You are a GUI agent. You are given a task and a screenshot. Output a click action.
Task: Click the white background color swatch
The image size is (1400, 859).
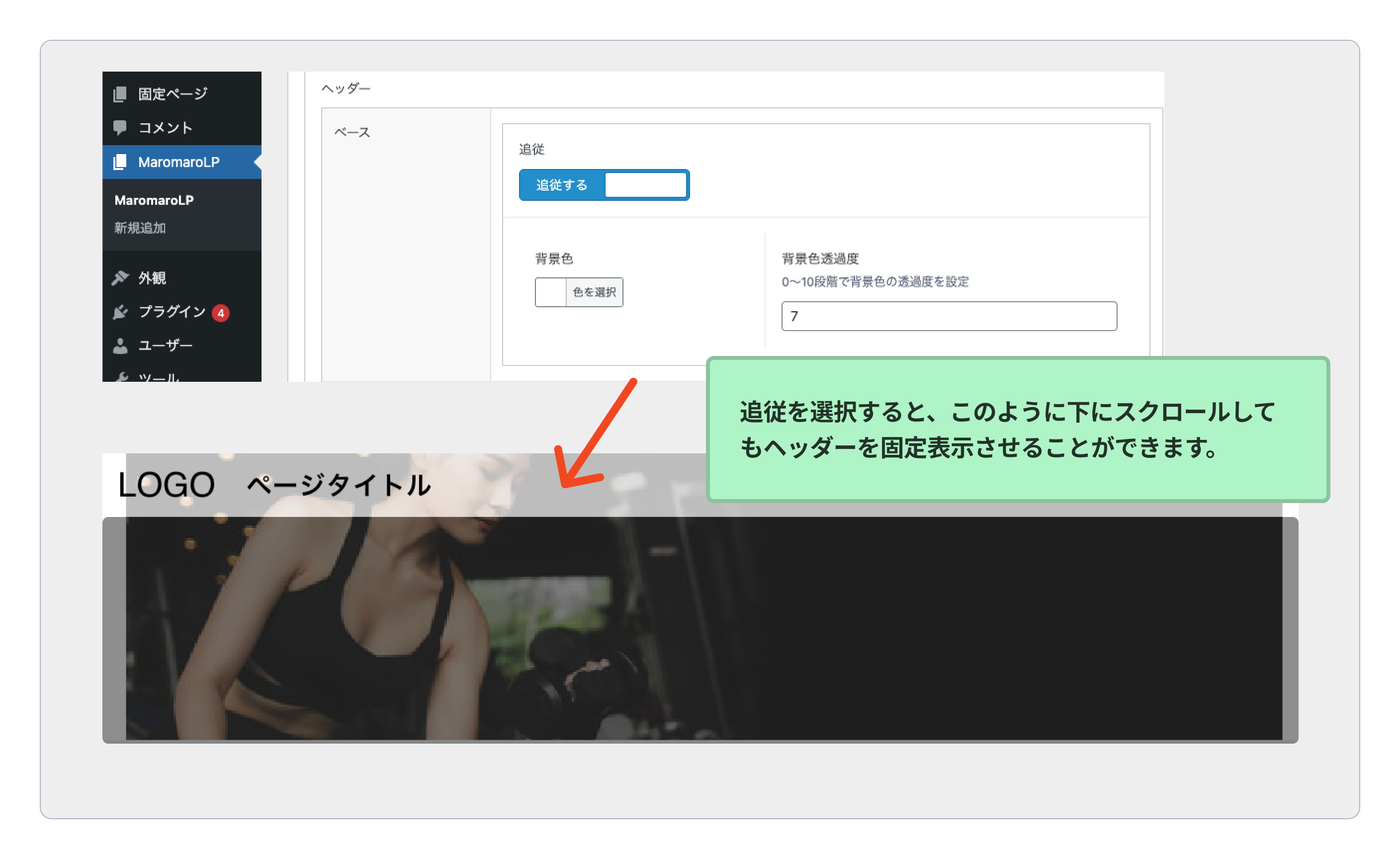coord(550,292)
